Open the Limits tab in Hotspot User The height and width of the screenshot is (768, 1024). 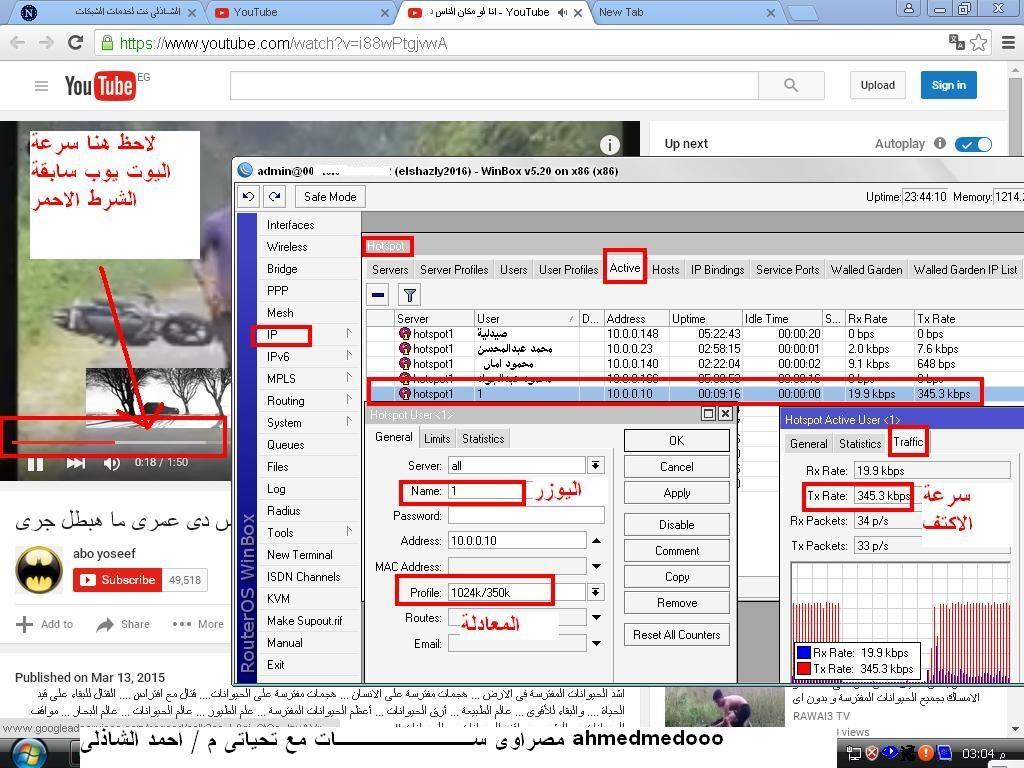pyautogui.click(x=437, y=439)
